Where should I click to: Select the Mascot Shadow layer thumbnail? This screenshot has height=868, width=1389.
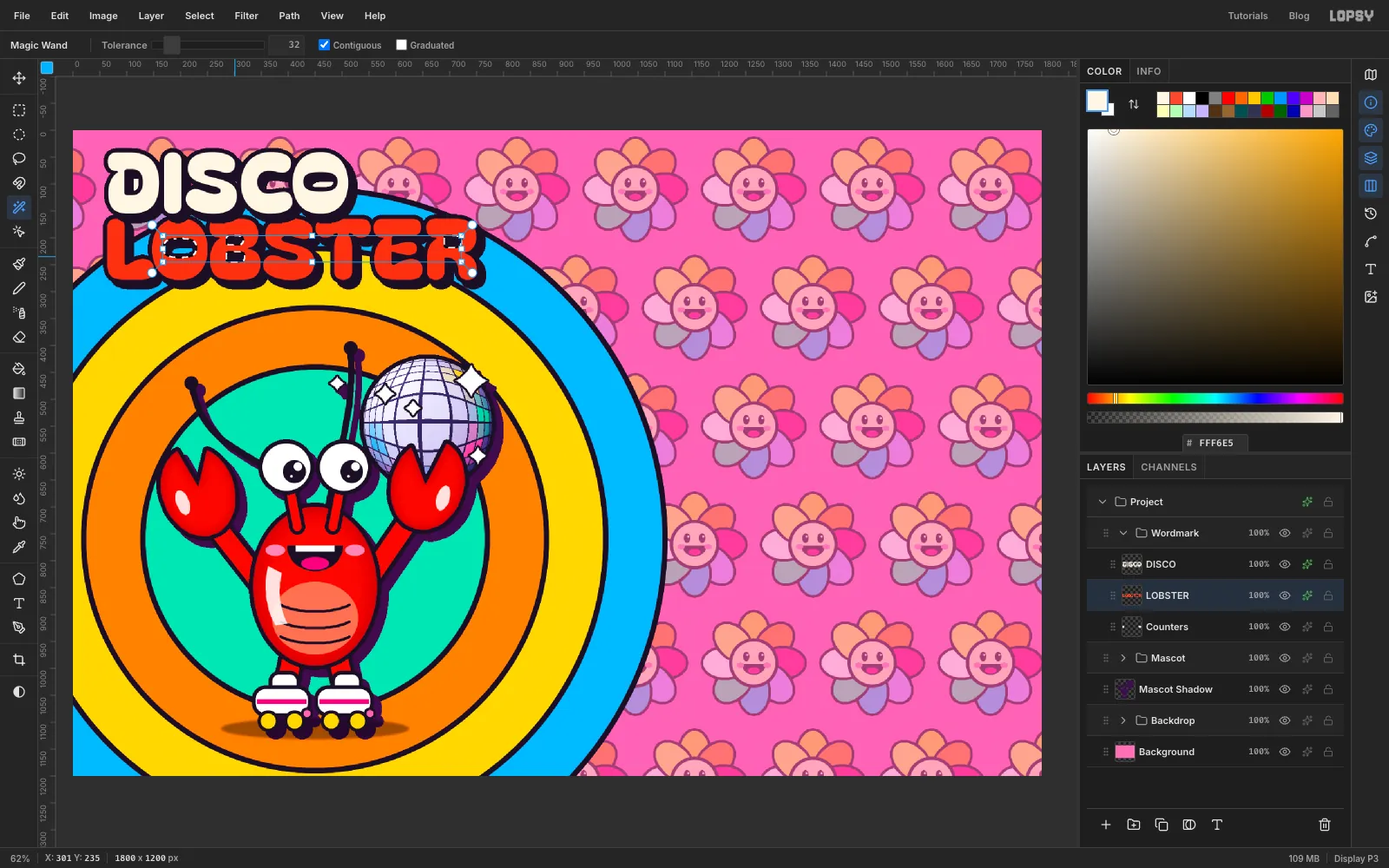(x=1125, y=689)
